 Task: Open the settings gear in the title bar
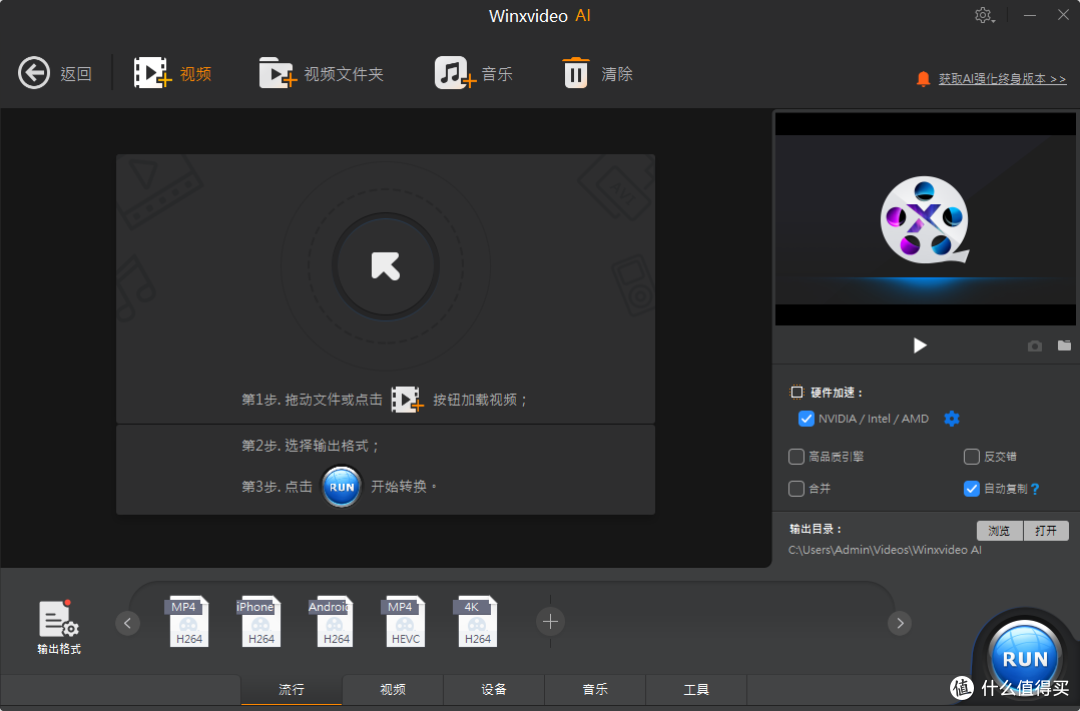pos(984,15)
